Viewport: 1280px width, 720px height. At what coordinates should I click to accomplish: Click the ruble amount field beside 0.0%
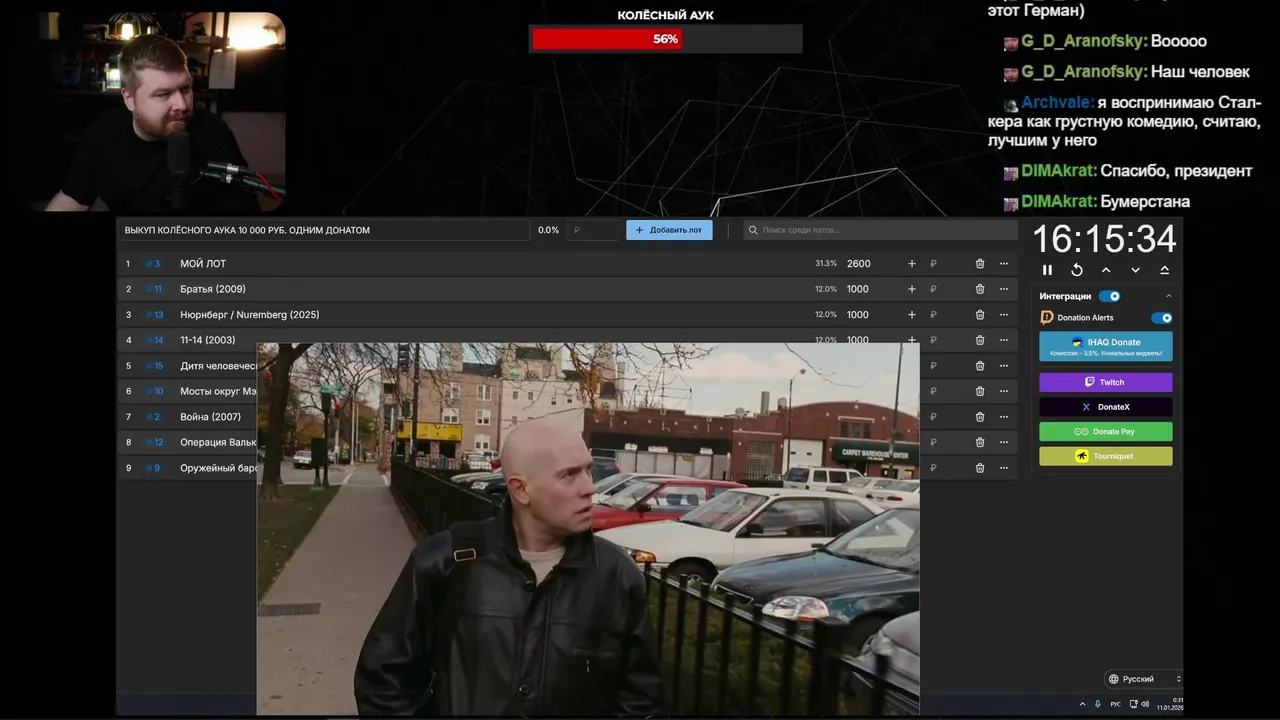(x=594, y=230)
